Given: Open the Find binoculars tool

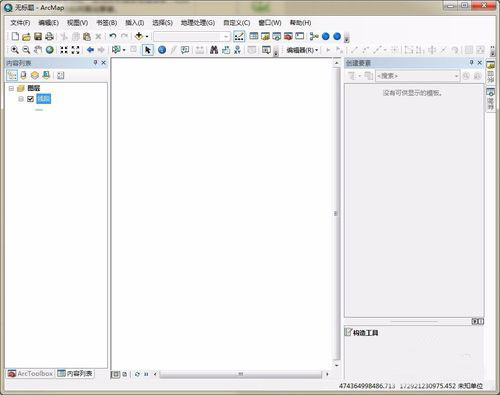Looking at the screenshot, I should click(x=214, y=50).
